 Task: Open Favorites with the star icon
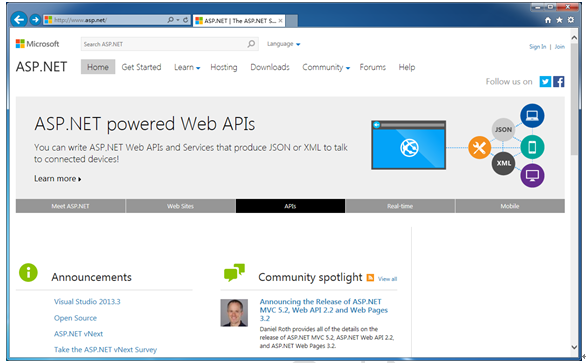click(559, 20)
